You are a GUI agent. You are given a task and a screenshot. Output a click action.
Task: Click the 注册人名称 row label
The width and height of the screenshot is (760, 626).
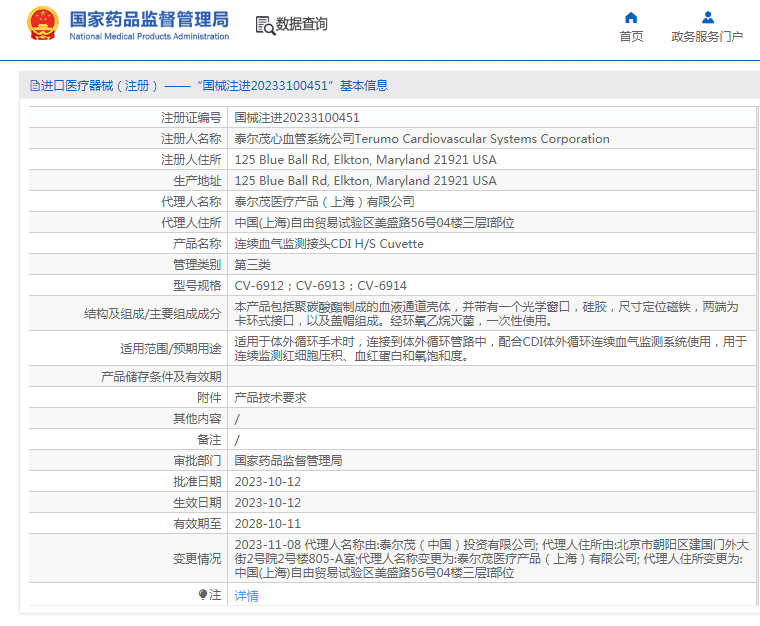click(x=191, y=139)
